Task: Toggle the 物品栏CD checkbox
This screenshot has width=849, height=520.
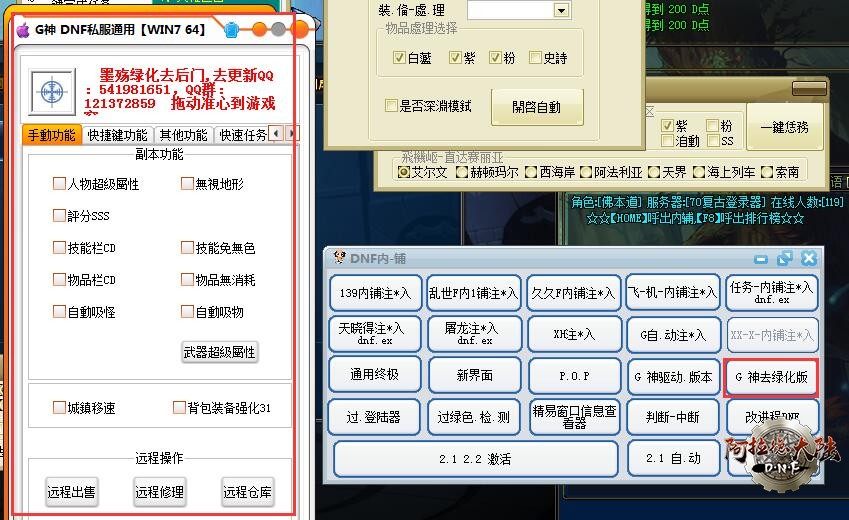Action: coord(59,280)
